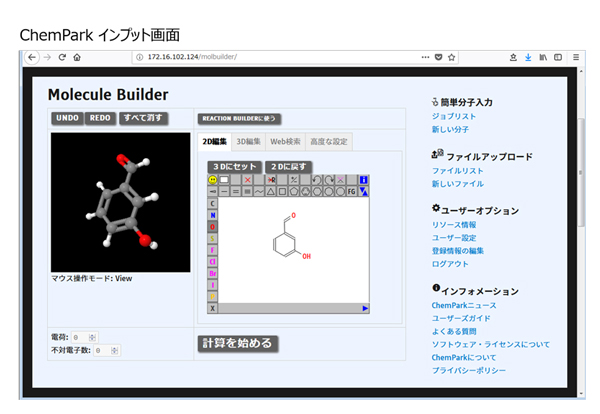Select the single bond tool
This screenshot has width=600, height=414.
pyautogui.click(x=224, y=191)
